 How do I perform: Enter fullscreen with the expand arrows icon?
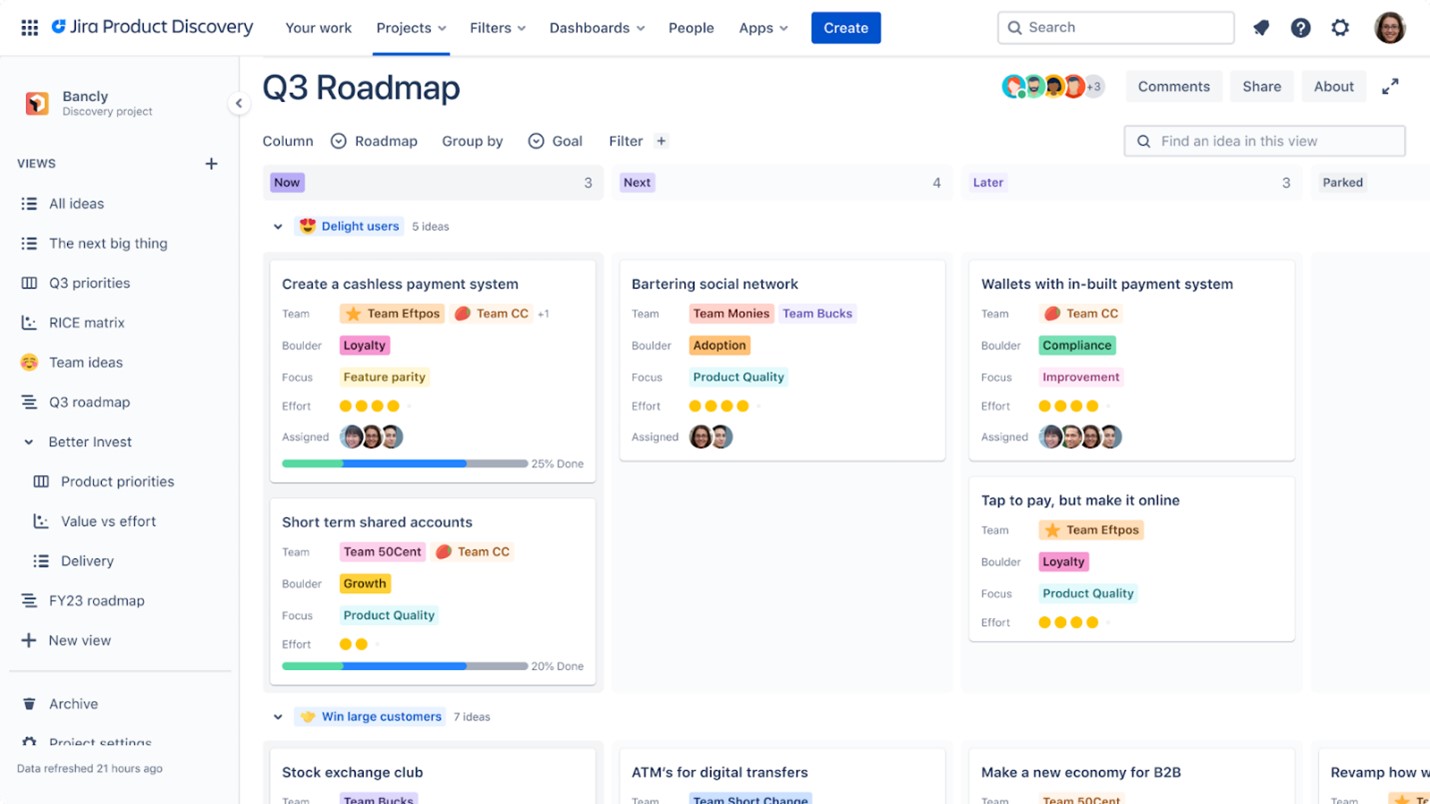point(1390,87)
